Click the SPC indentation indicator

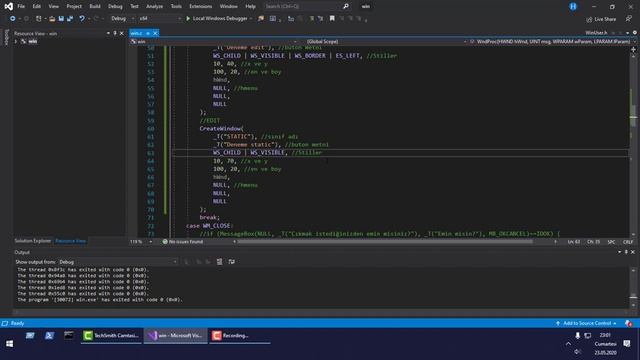[611, 242]
